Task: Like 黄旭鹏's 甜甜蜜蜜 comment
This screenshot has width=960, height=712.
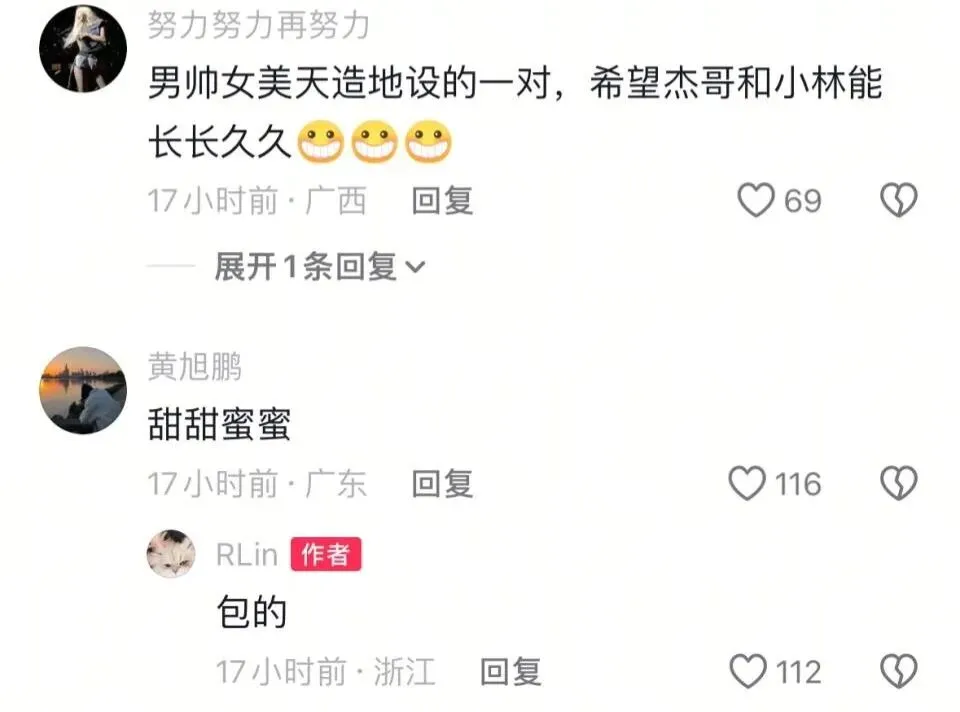Action: coord(747,484)
